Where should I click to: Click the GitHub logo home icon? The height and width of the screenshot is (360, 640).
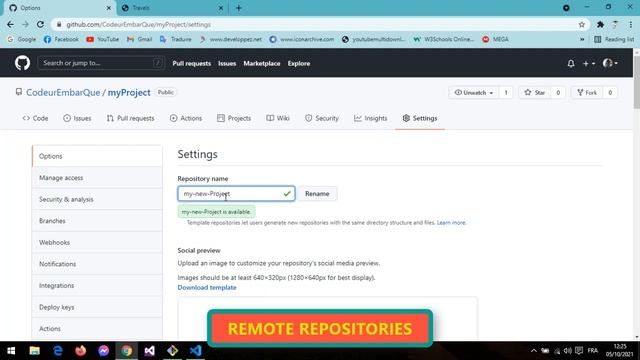22,63
